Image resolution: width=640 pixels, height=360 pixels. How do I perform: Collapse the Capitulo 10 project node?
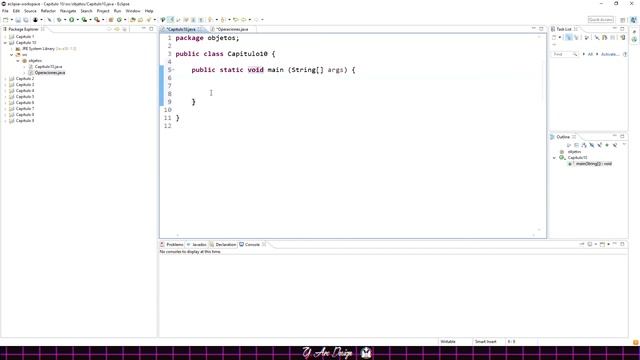click(5, 42)
